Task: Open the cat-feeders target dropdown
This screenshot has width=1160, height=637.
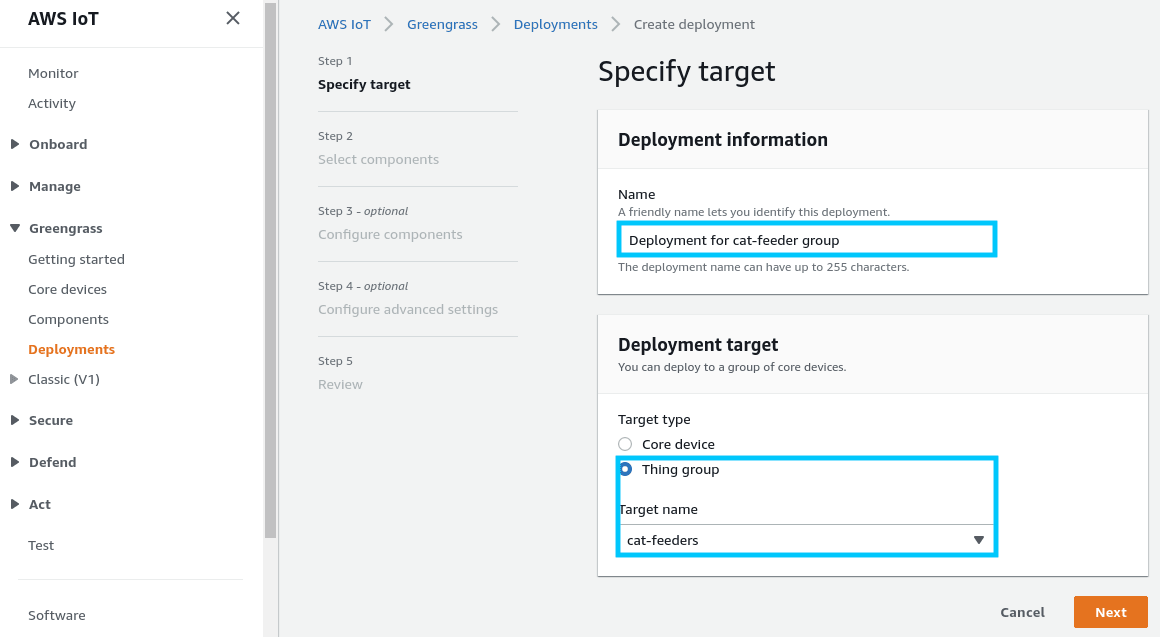Action: (806, 539)
